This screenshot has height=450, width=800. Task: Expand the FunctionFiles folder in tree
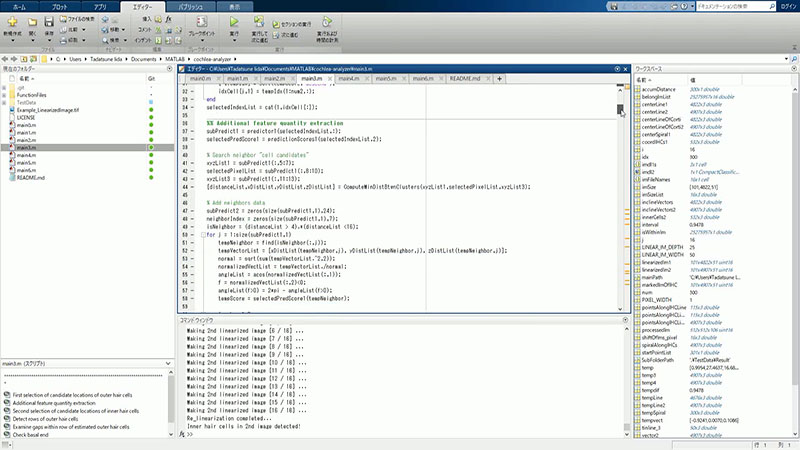[4, 95]
